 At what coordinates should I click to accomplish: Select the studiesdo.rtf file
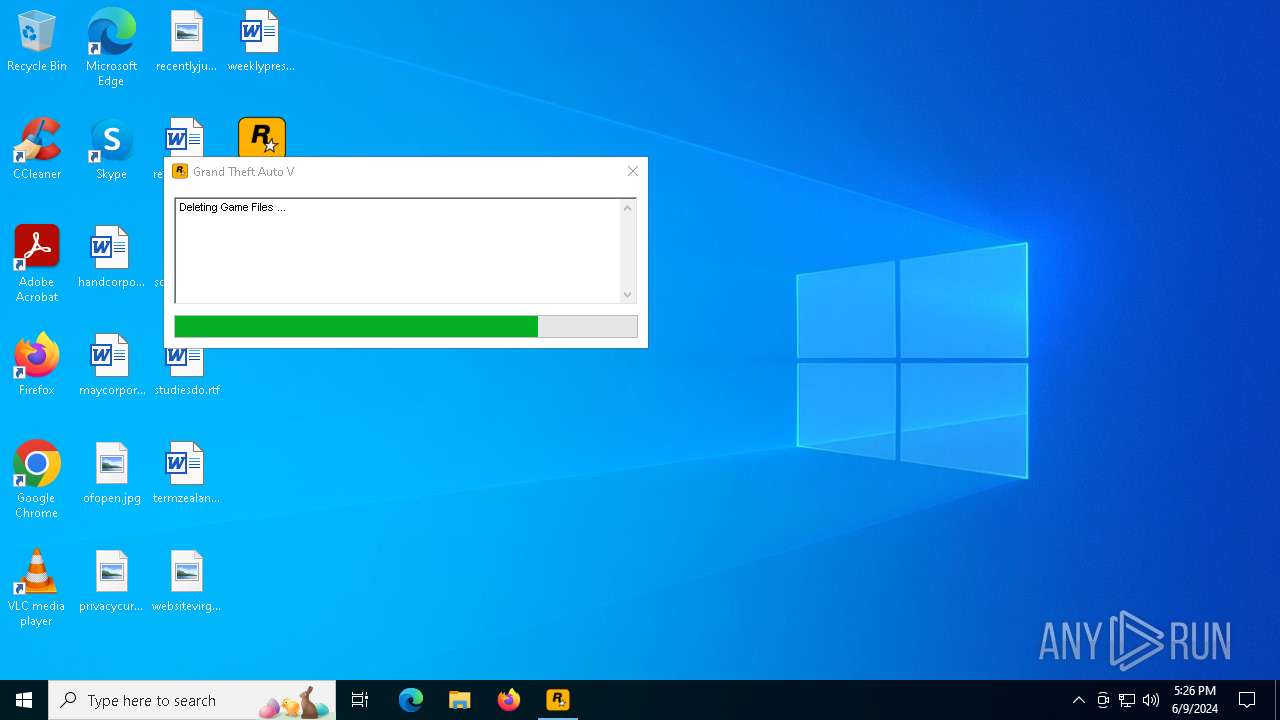(186, 372)
